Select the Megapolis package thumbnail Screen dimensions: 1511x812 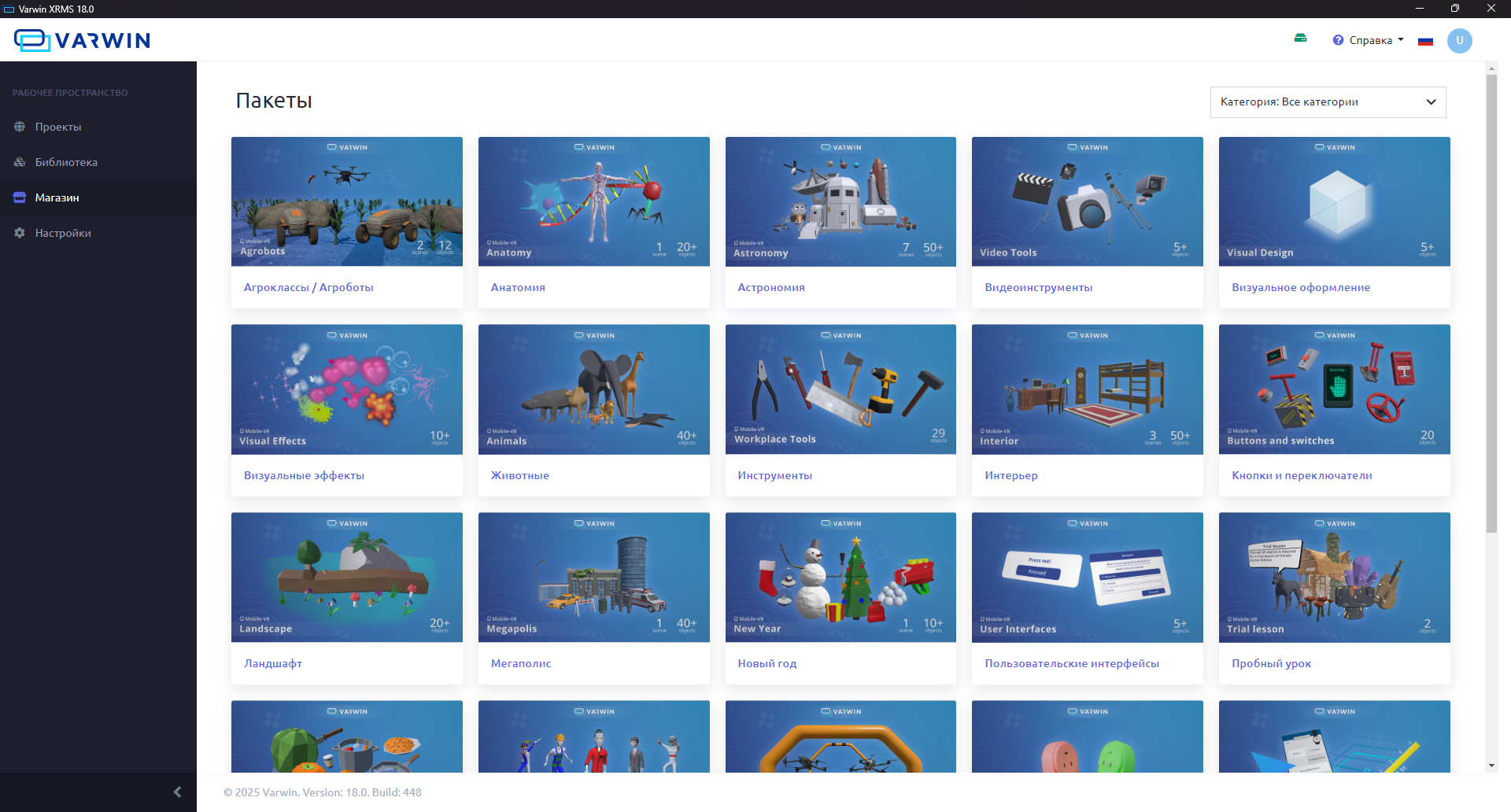pos(593,578)
